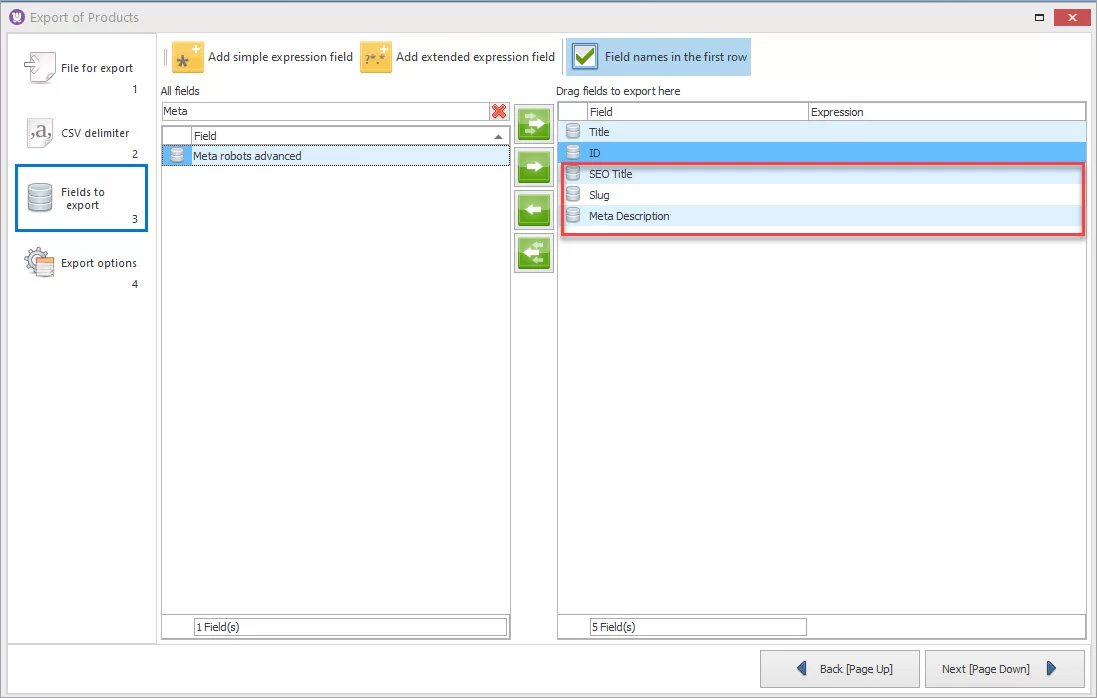Clear the Meta search filter with red X
Image resolution: width=1097 pixels, height=698 pixels.
point(499,111)
